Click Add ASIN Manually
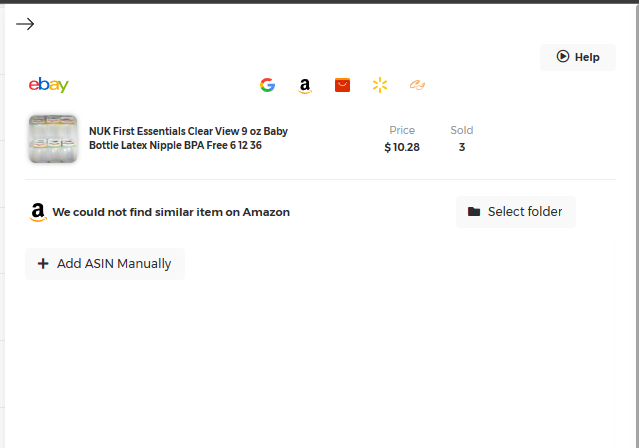Image resolution: width=639 pixels, height=448 pixels. [105, 264]
